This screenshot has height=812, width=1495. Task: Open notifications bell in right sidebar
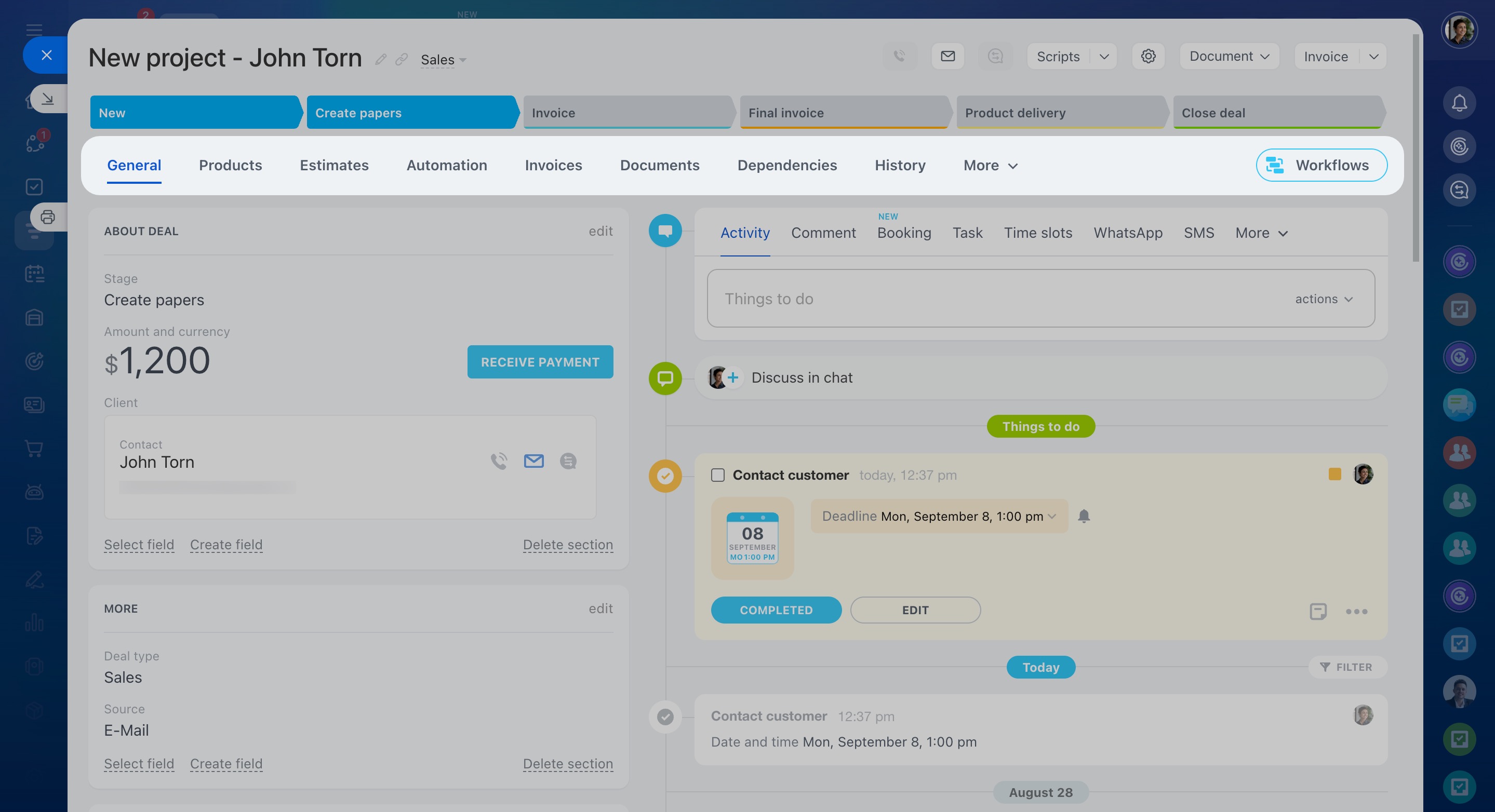point(1459,103)
